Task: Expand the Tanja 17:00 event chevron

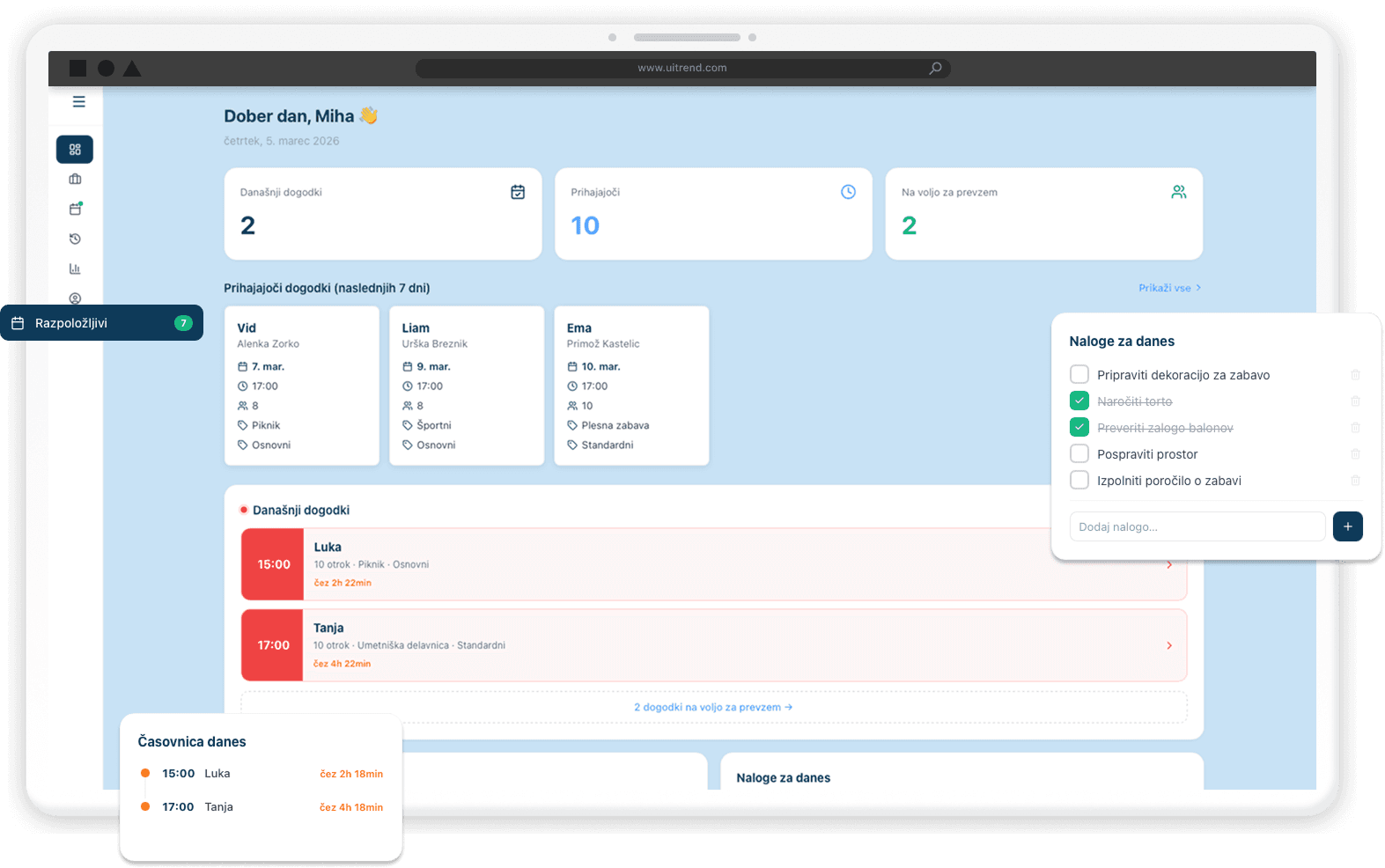Action: tap(1169, 646)
